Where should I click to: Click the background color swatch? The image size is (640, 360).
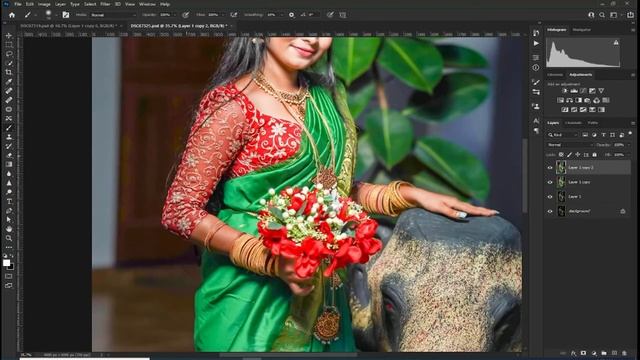(x=11, y=267)
